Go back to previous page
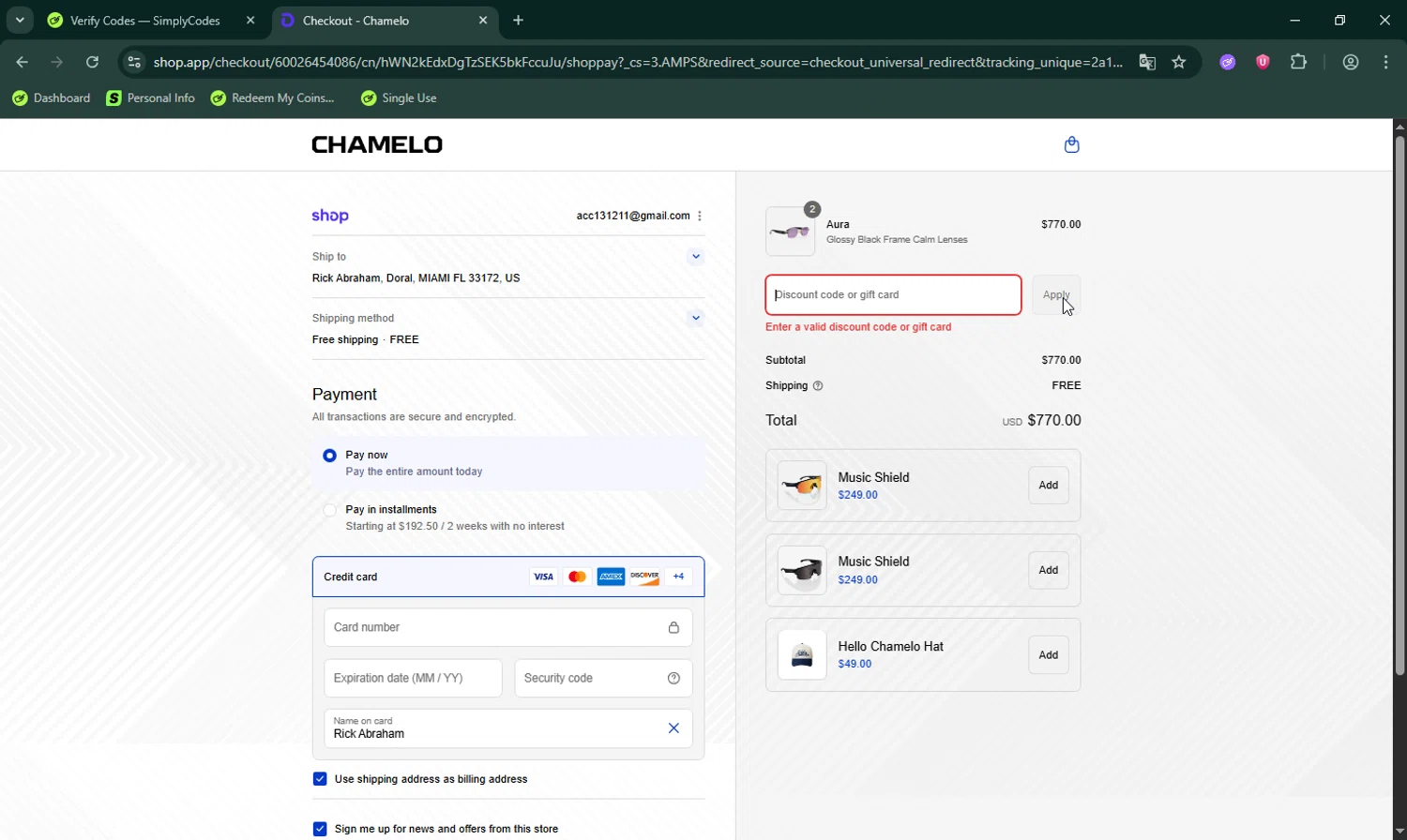Viewport: 1407px width, 840px height. (22, 62)
